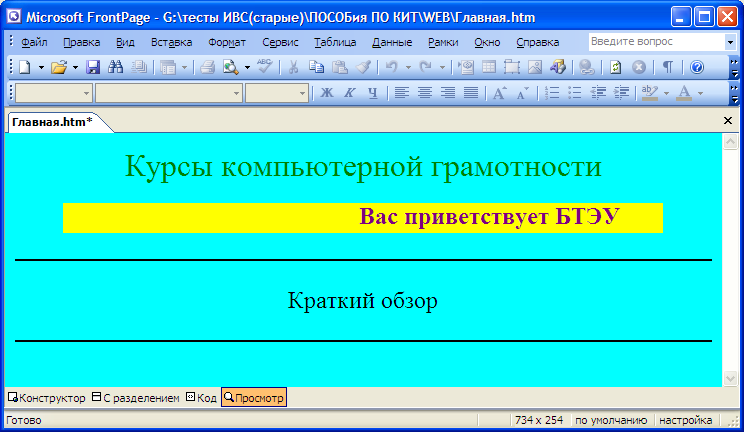Toggle italic (К) formatting

[350, 93]
